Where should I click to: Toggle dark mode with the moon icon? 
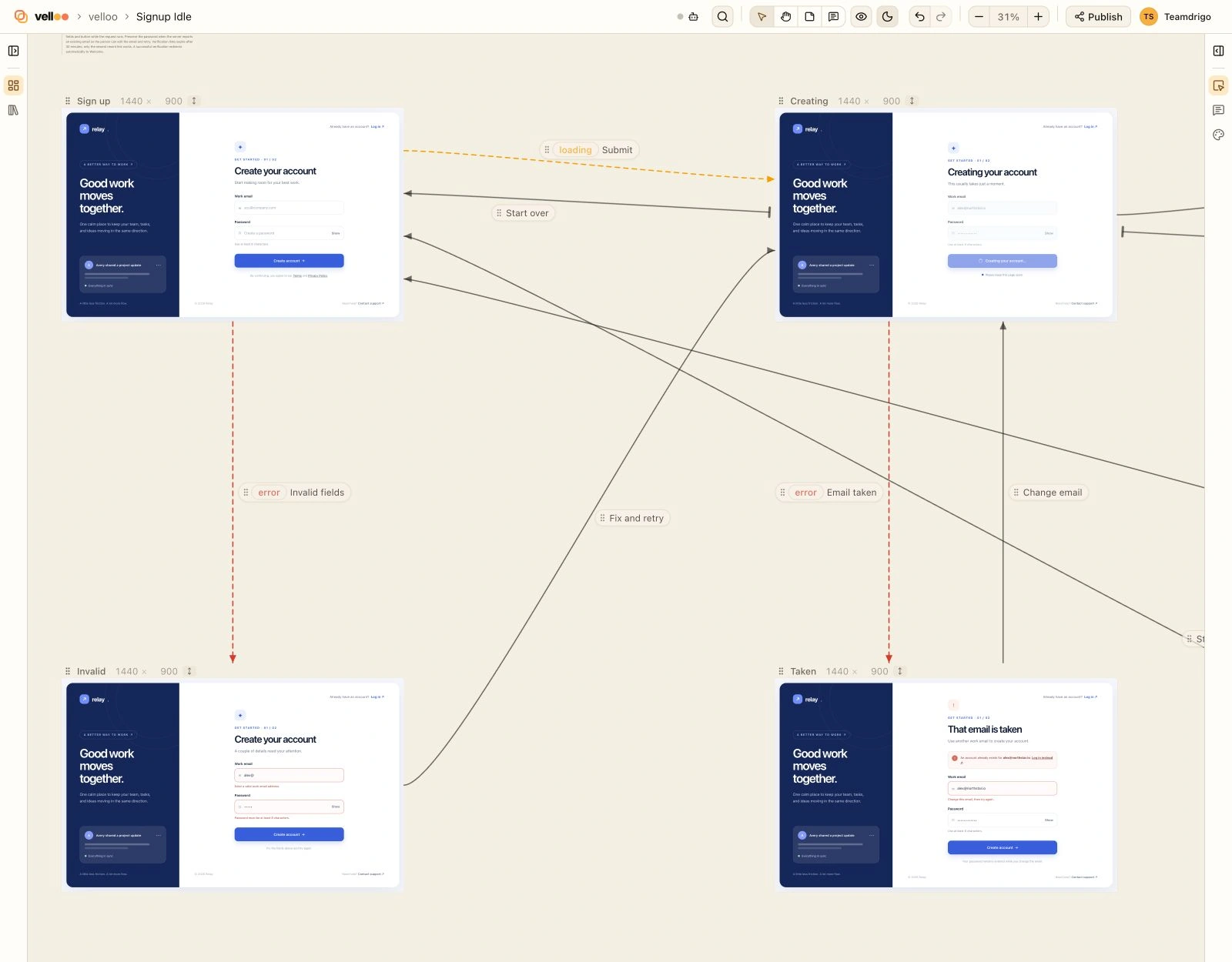coord(887,17)
